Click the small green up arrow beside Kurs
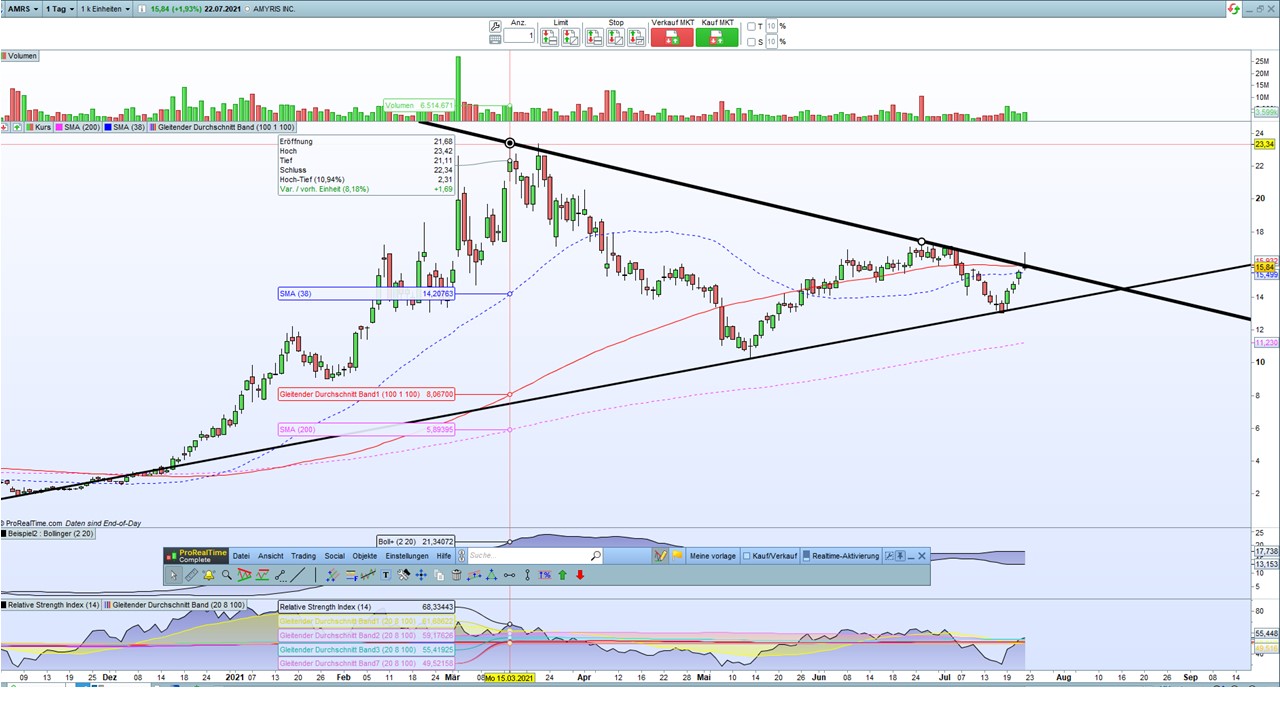This screenshot has height=720, width=1280. click(x=18, y=127)
